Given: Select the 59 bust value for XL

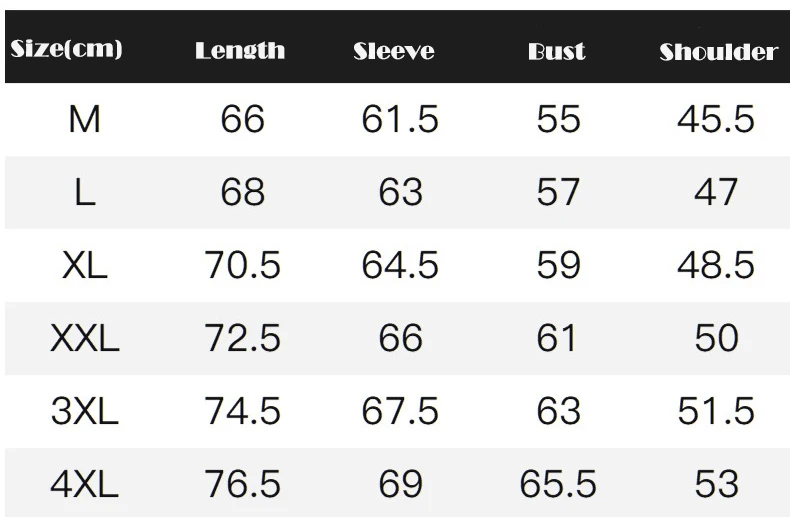Looking at the screenshot, I should [558, 265].
